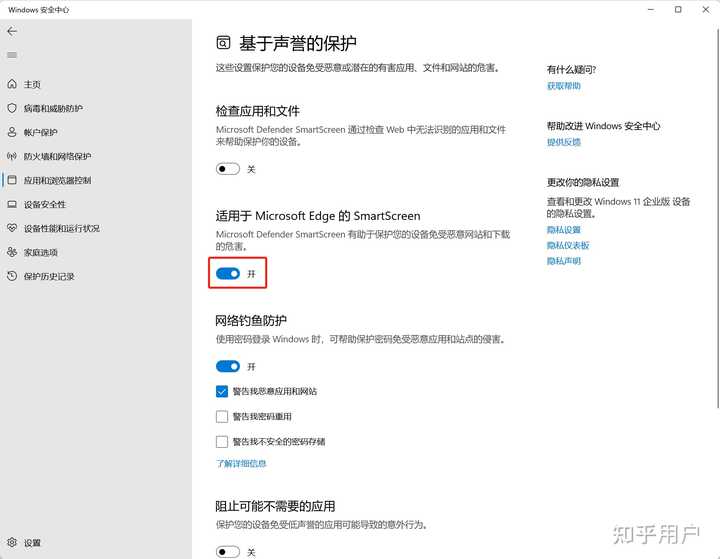The height and width of the screenshot is (559, 720).
Task: Open 保护历史记录 in sidebar
Action: coord(49,276)
